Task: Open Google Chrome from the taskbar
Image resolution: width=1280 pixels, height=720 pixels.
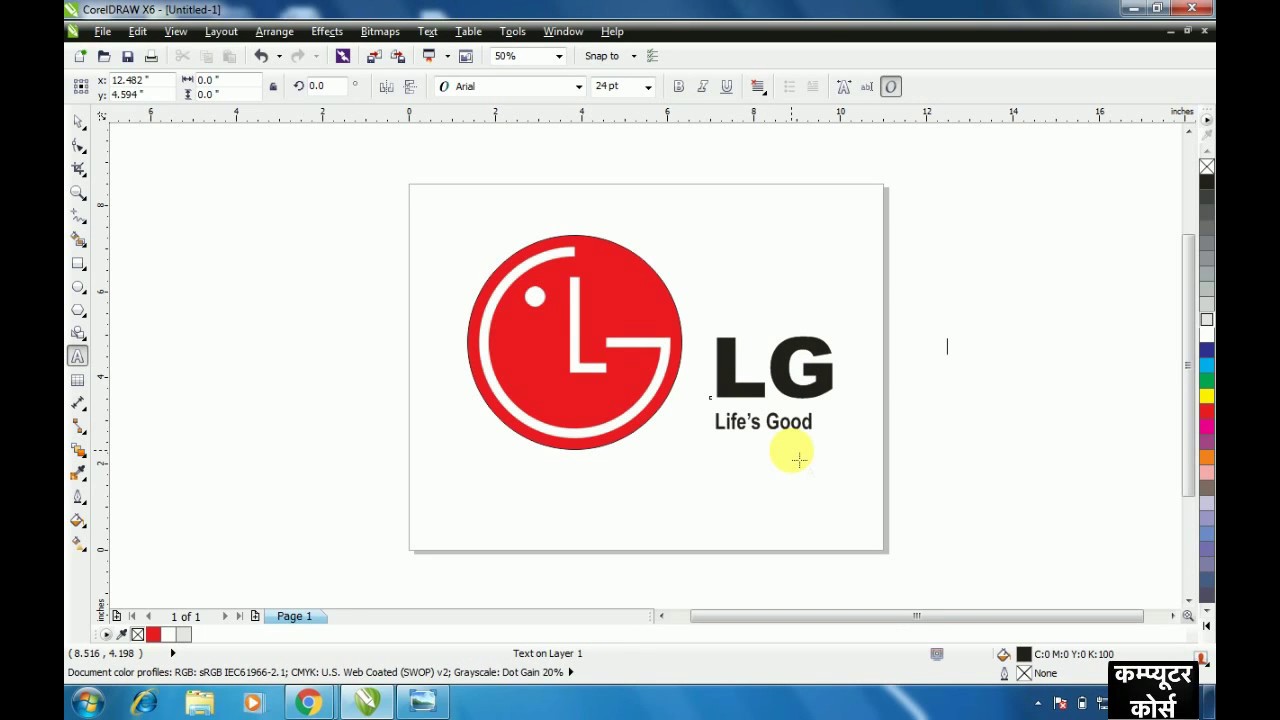Action: coord(309,702)
